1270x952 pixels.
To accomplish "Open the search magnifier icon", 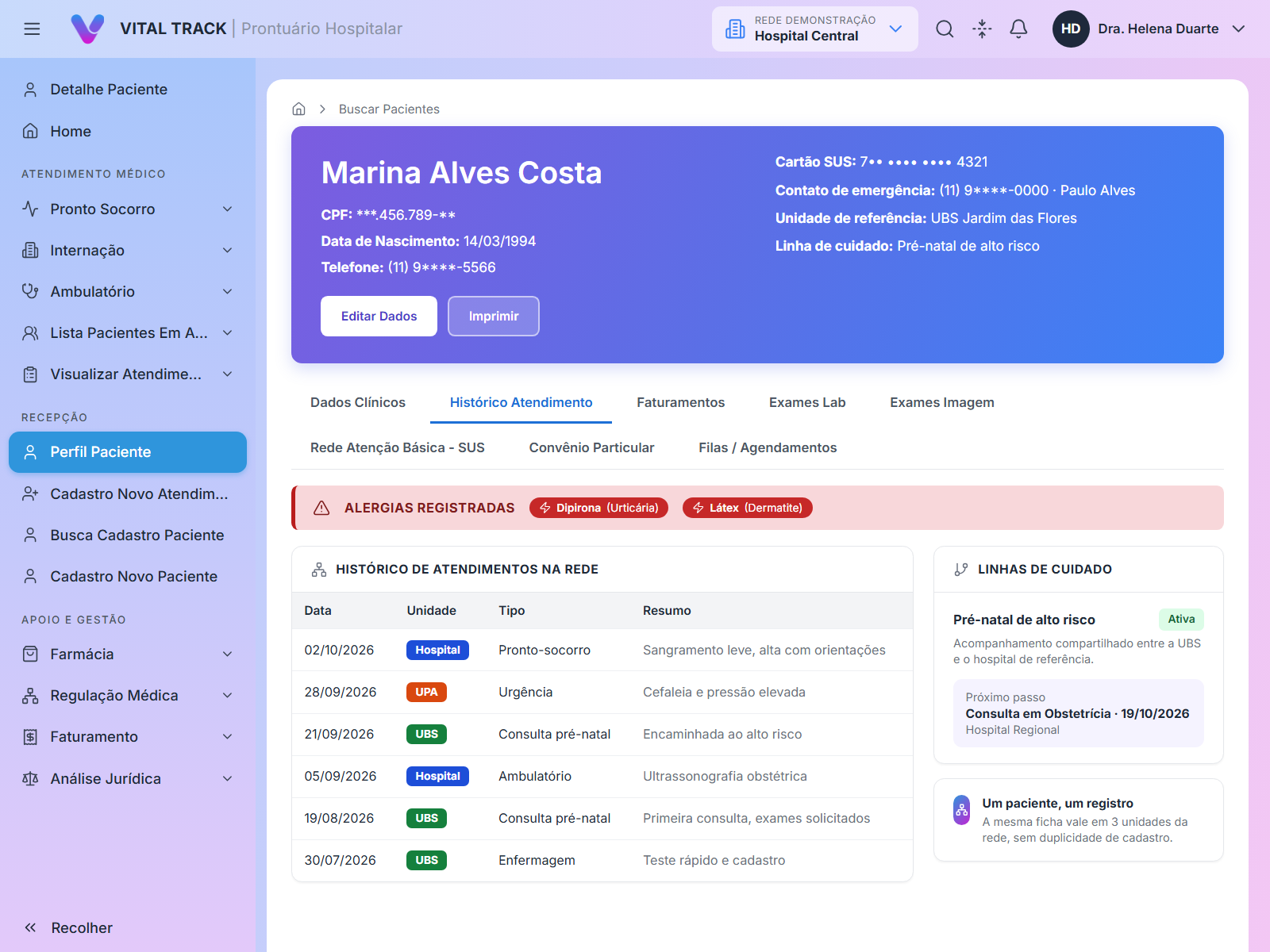I will point(945,29).
